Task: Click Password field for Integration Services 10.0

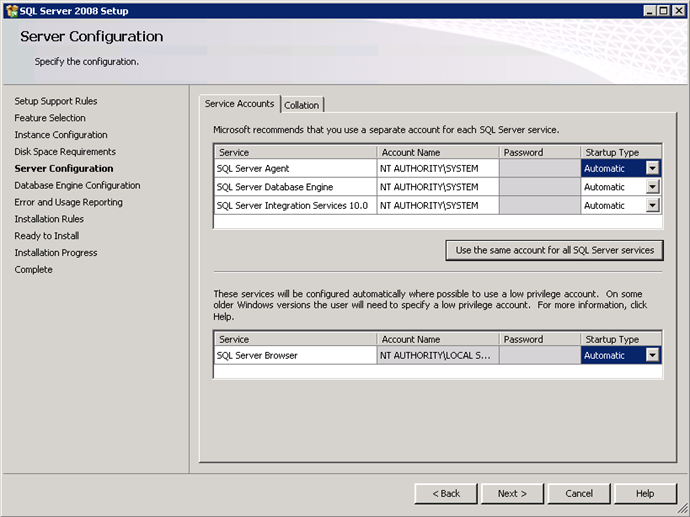Action: [x=540, y=205]
